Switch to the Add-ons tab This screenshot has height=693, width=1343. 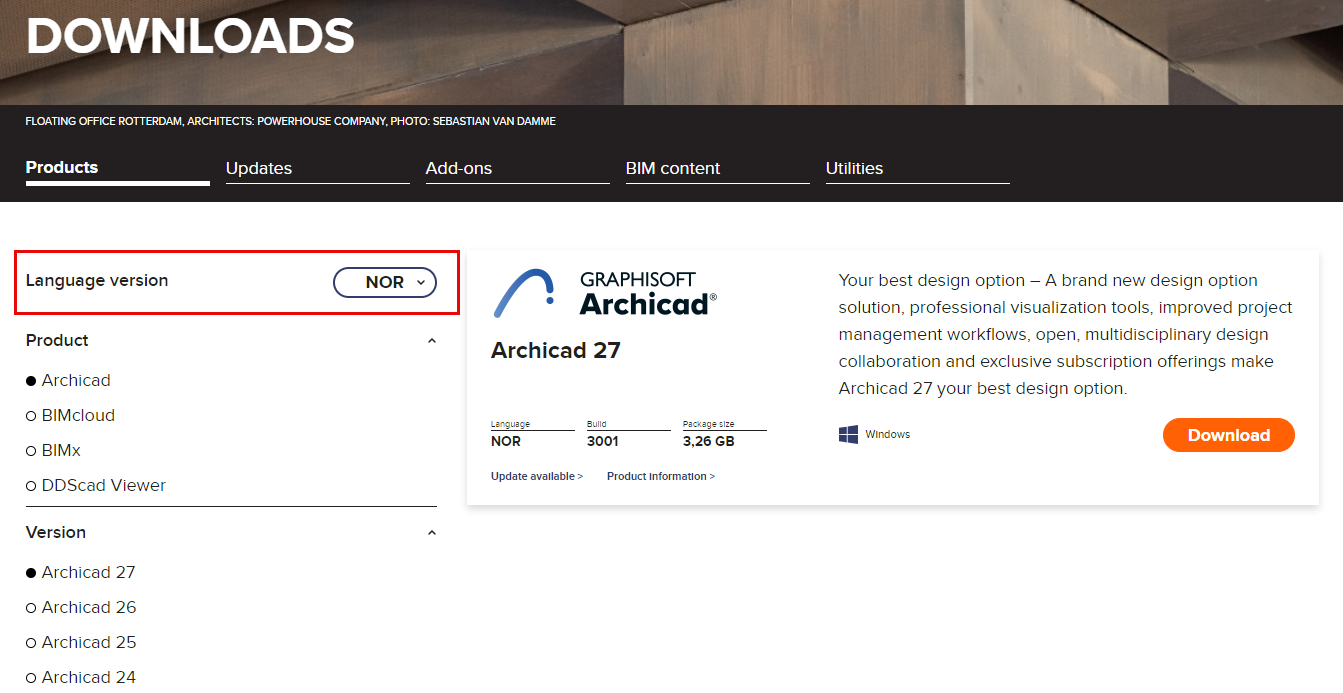pyautogui.click(x=518, y=168)
